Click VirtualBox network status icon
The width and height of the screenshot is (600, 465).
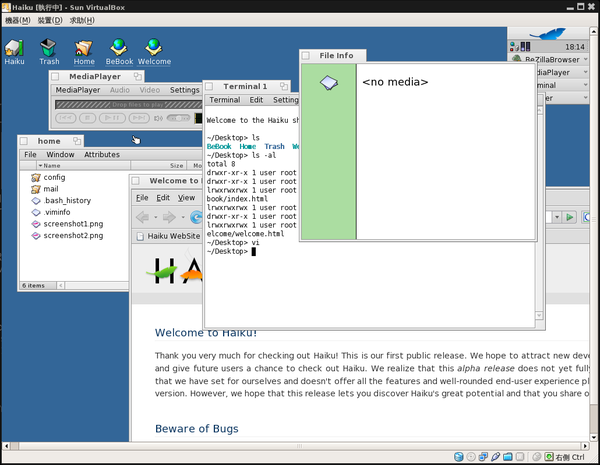[x=483, y=457]
